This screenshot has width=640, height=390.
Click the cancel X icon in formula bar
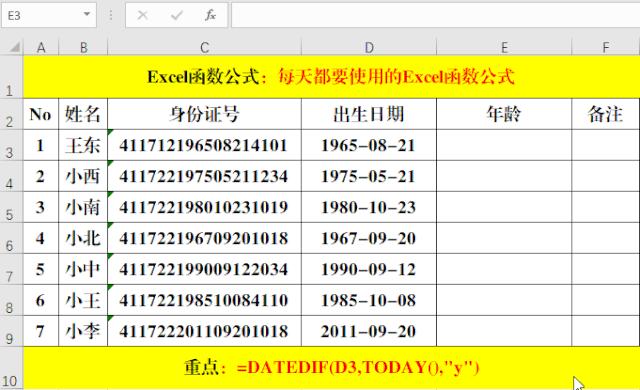(142, 16)
